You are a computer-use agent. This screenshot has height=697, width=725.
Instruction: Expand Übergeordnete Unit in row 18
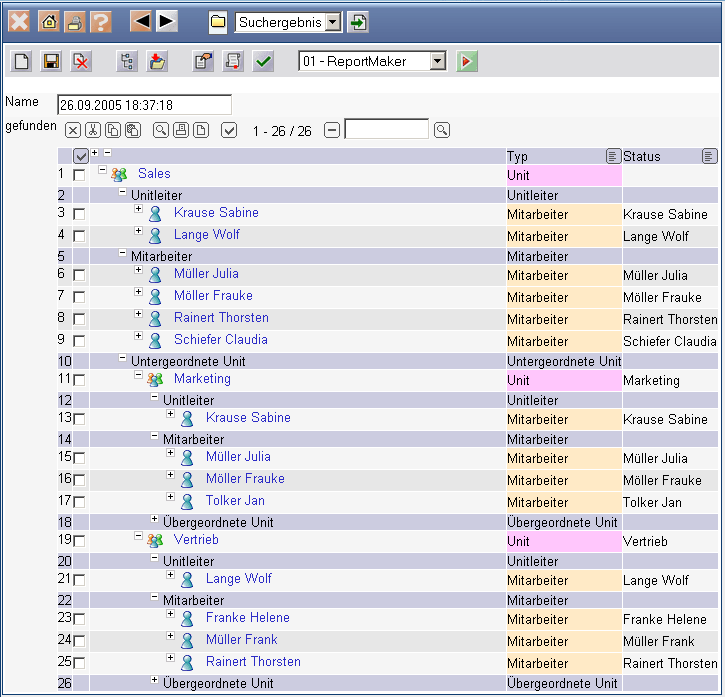(154, 520)
